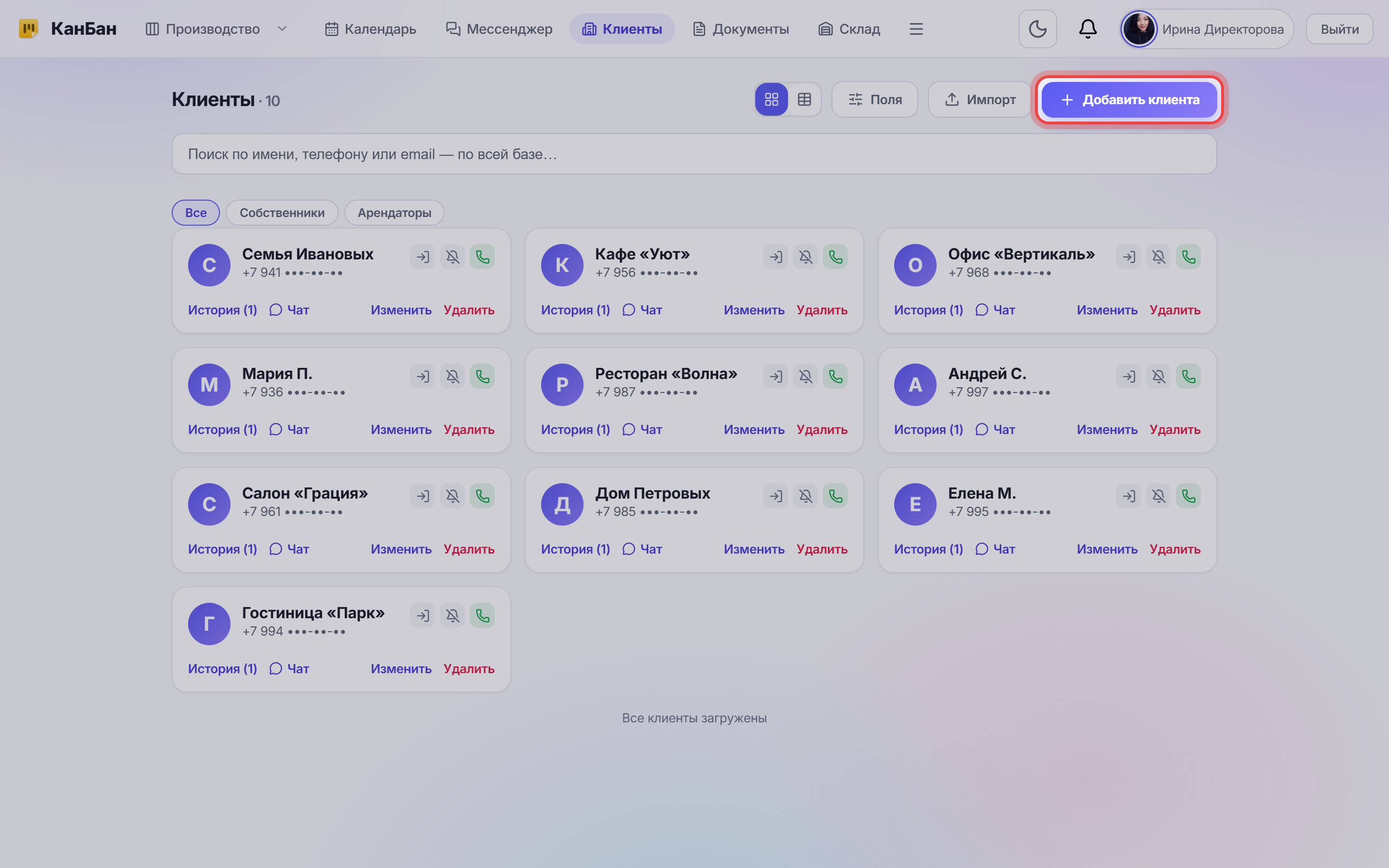
Task: Click the КанБан logo icon
Action: (x=28, y=29)
